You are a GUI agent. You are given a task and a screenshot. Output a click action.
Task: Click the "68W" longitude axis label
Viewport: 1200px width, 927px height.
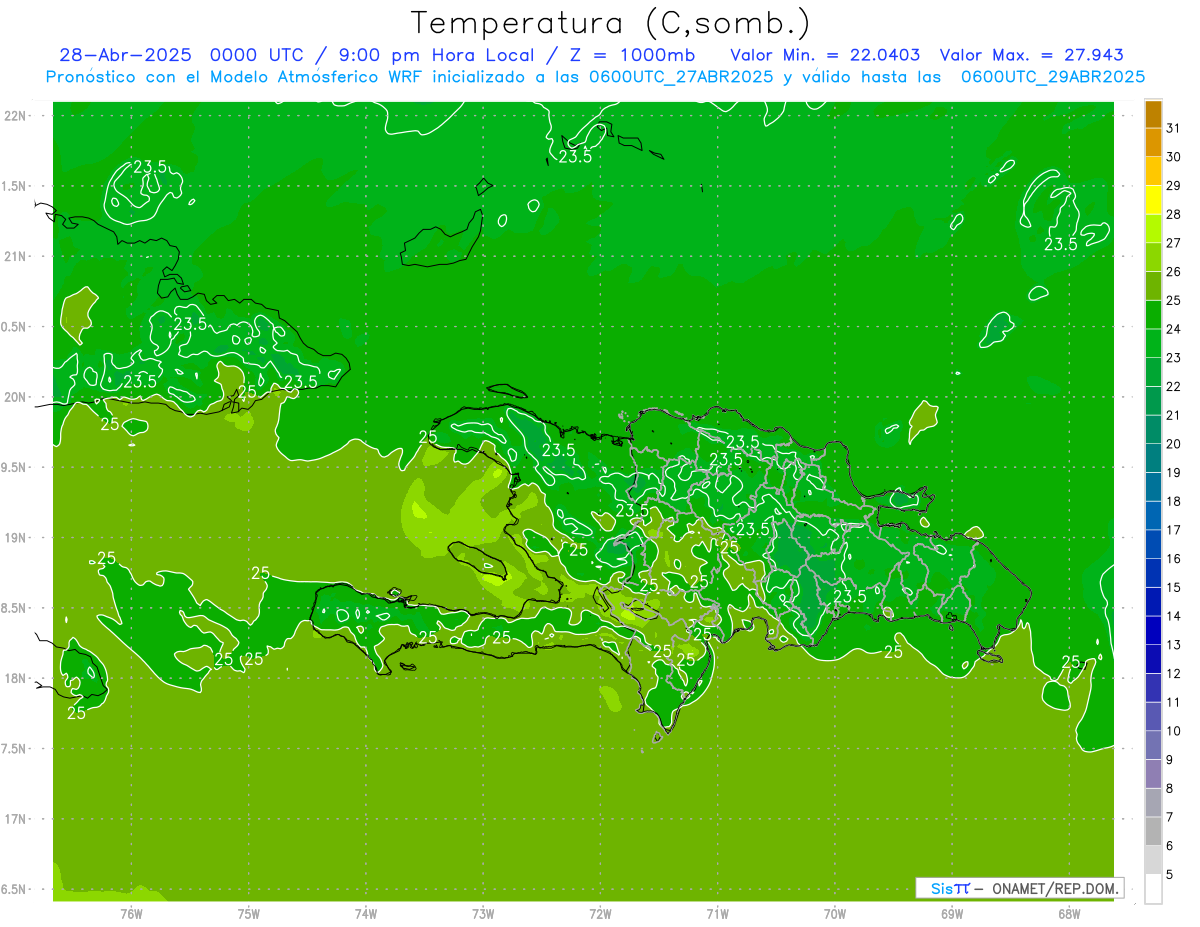pyautogui.click(x=1069, y=914)
